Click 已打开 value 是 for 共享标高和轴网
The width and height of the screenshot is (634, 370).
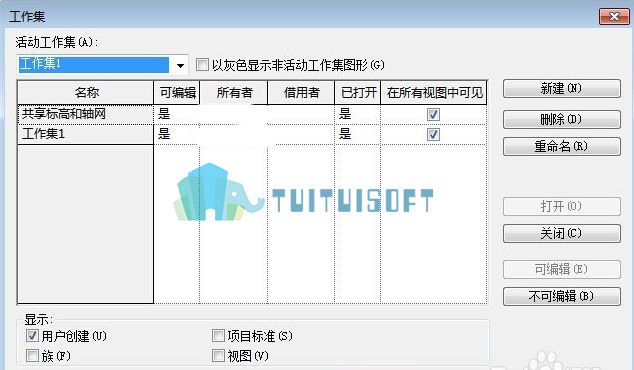(x=345, y=114)
